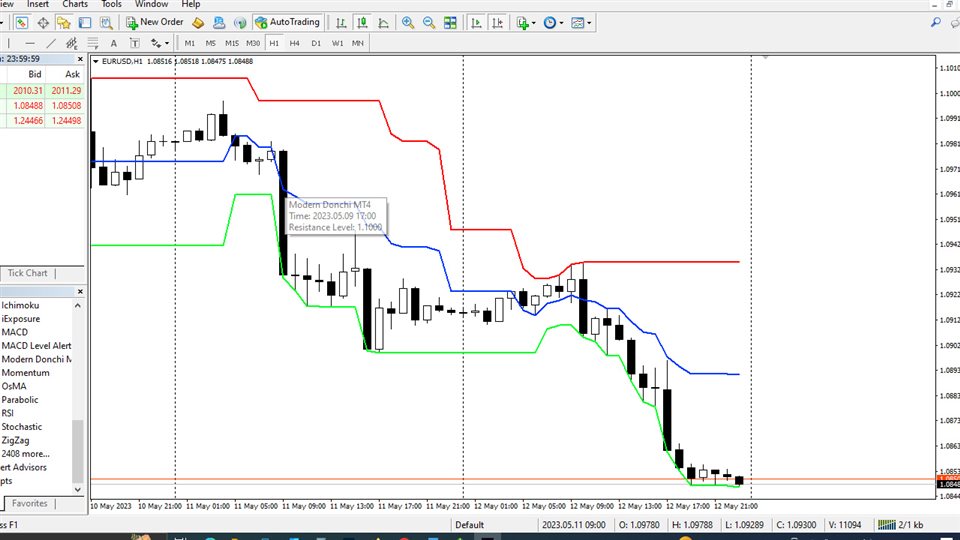Open the templates dropdown

tap(581, 22)
